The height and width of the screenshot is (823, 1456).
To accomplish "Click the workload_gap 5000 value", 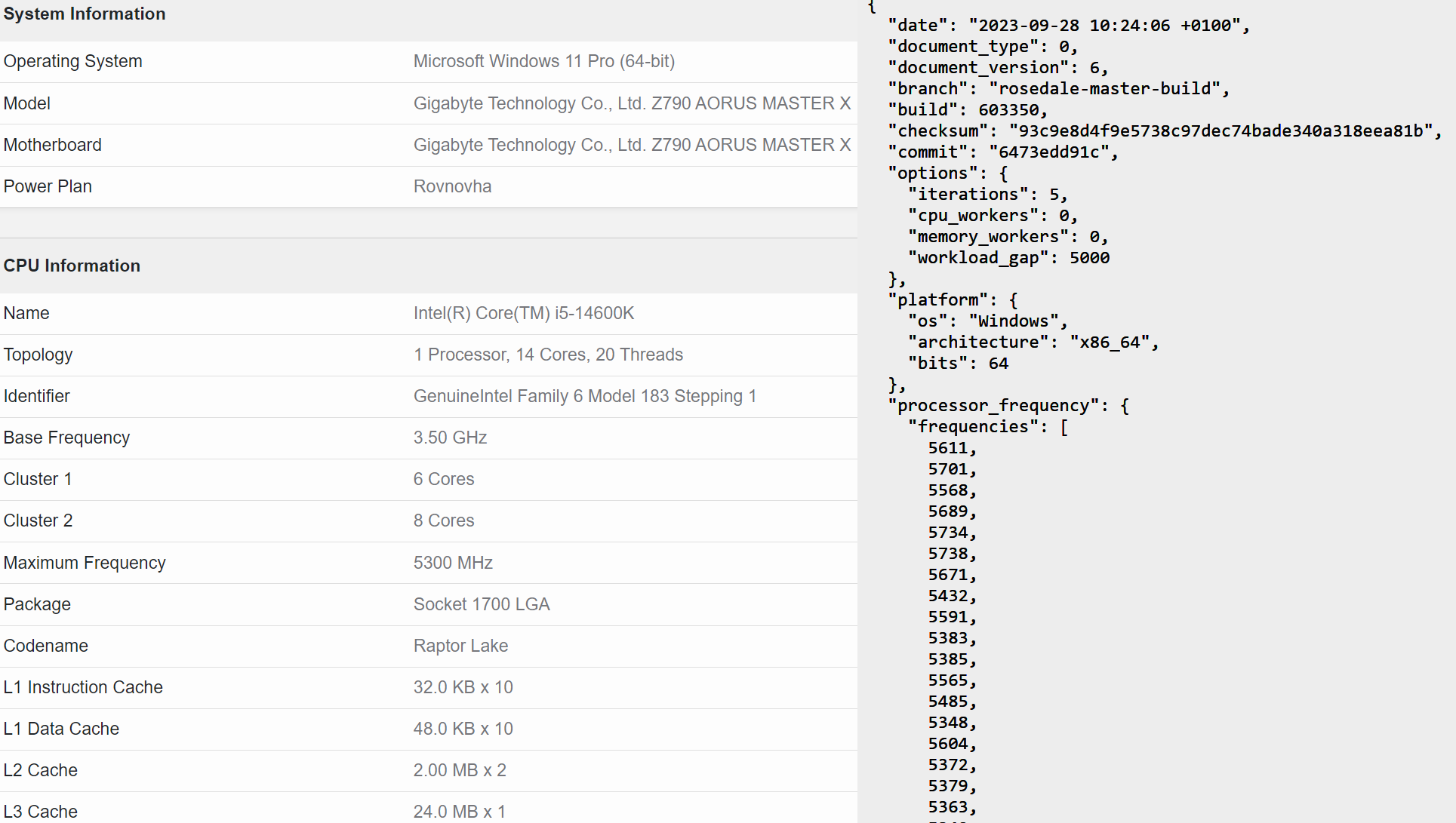I will coord(1089,258).
